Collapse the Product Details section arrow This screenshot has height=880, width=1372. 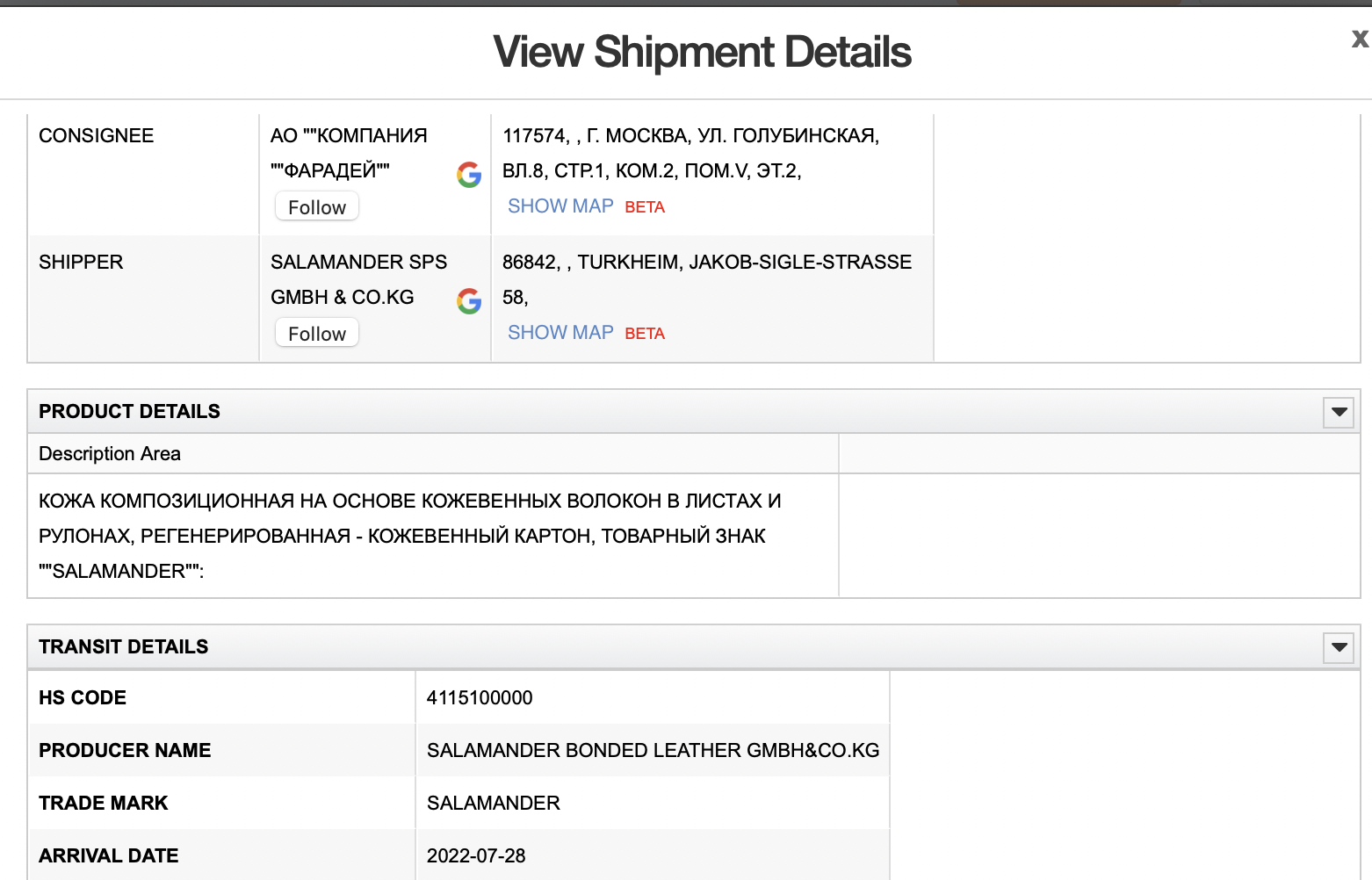[1339, 412]
